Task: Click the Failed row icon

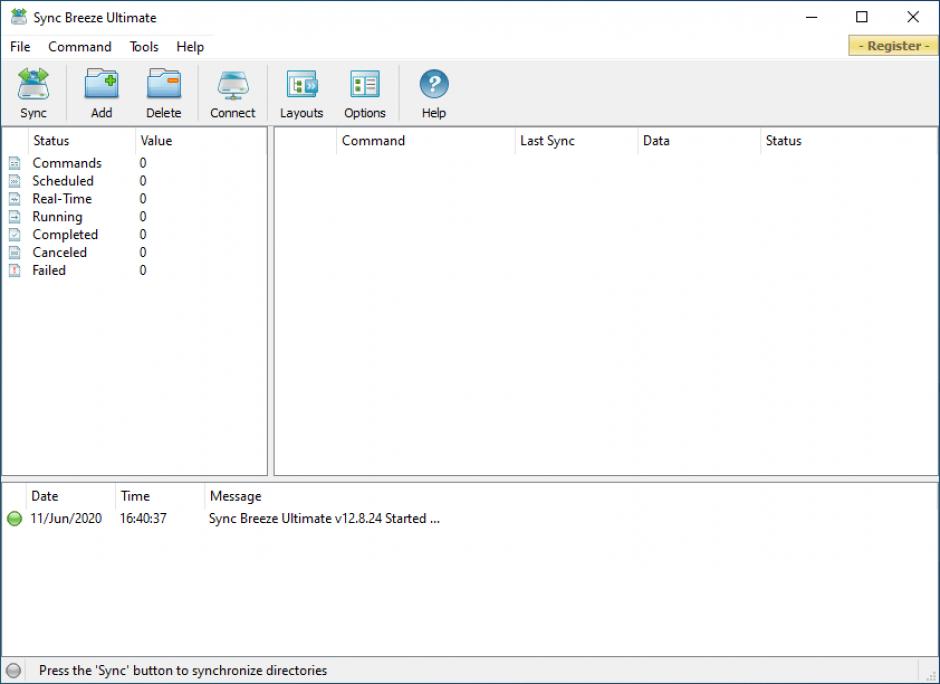Action: [x=15, y=271]
